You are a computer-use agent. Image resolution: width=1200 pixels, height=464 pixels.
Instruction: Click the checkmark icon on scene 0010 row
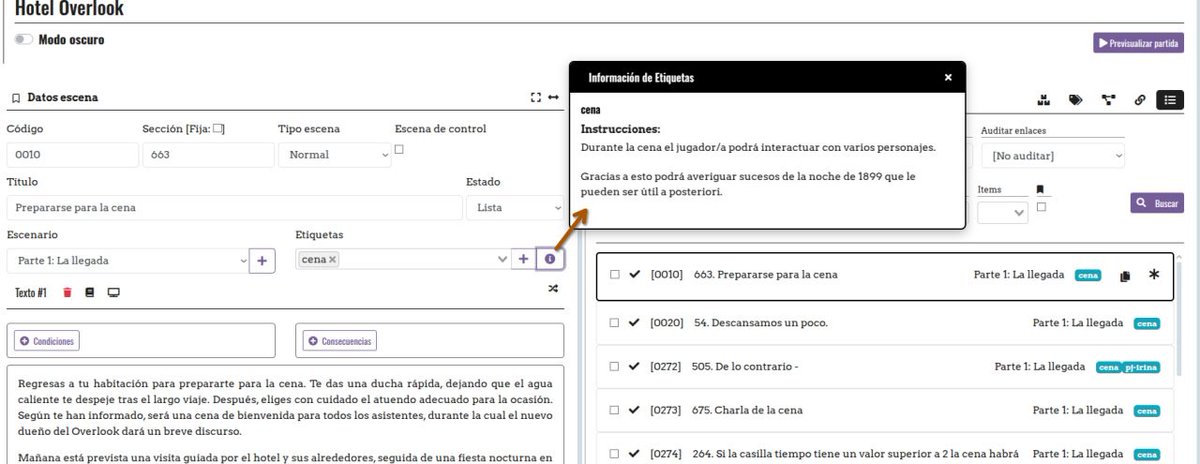coord(635,275)
